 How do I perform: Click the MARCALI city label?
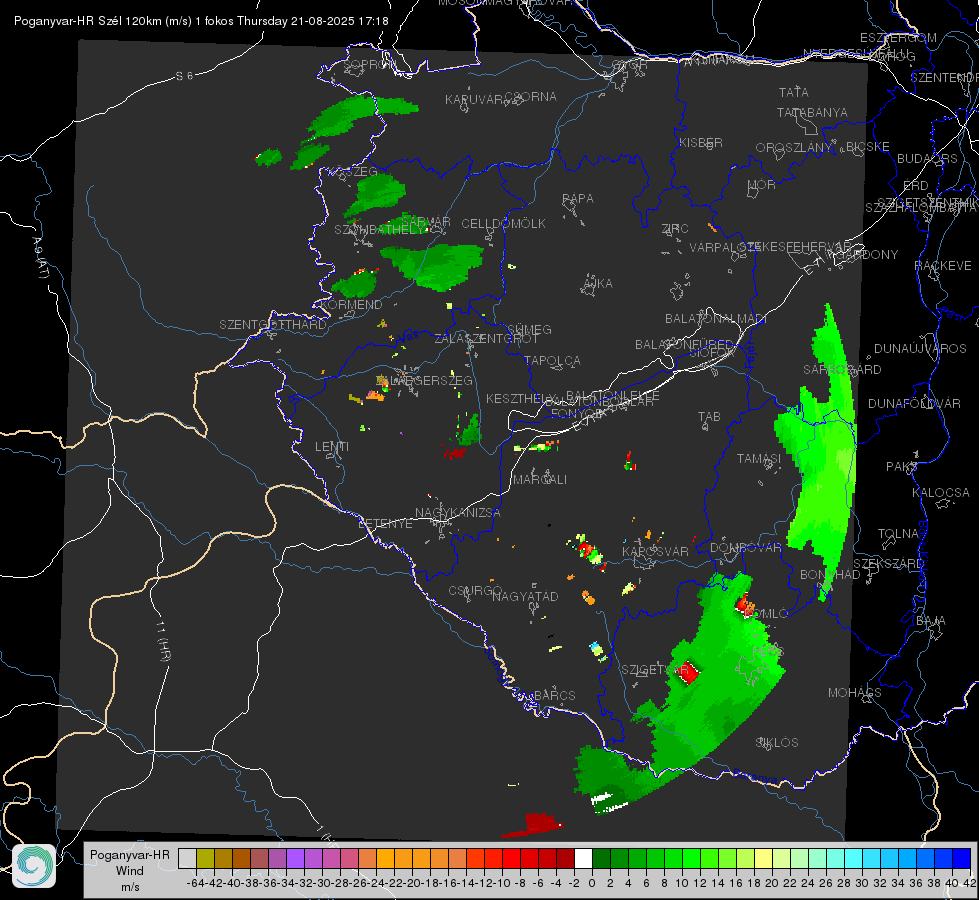(x=540, y=480)
